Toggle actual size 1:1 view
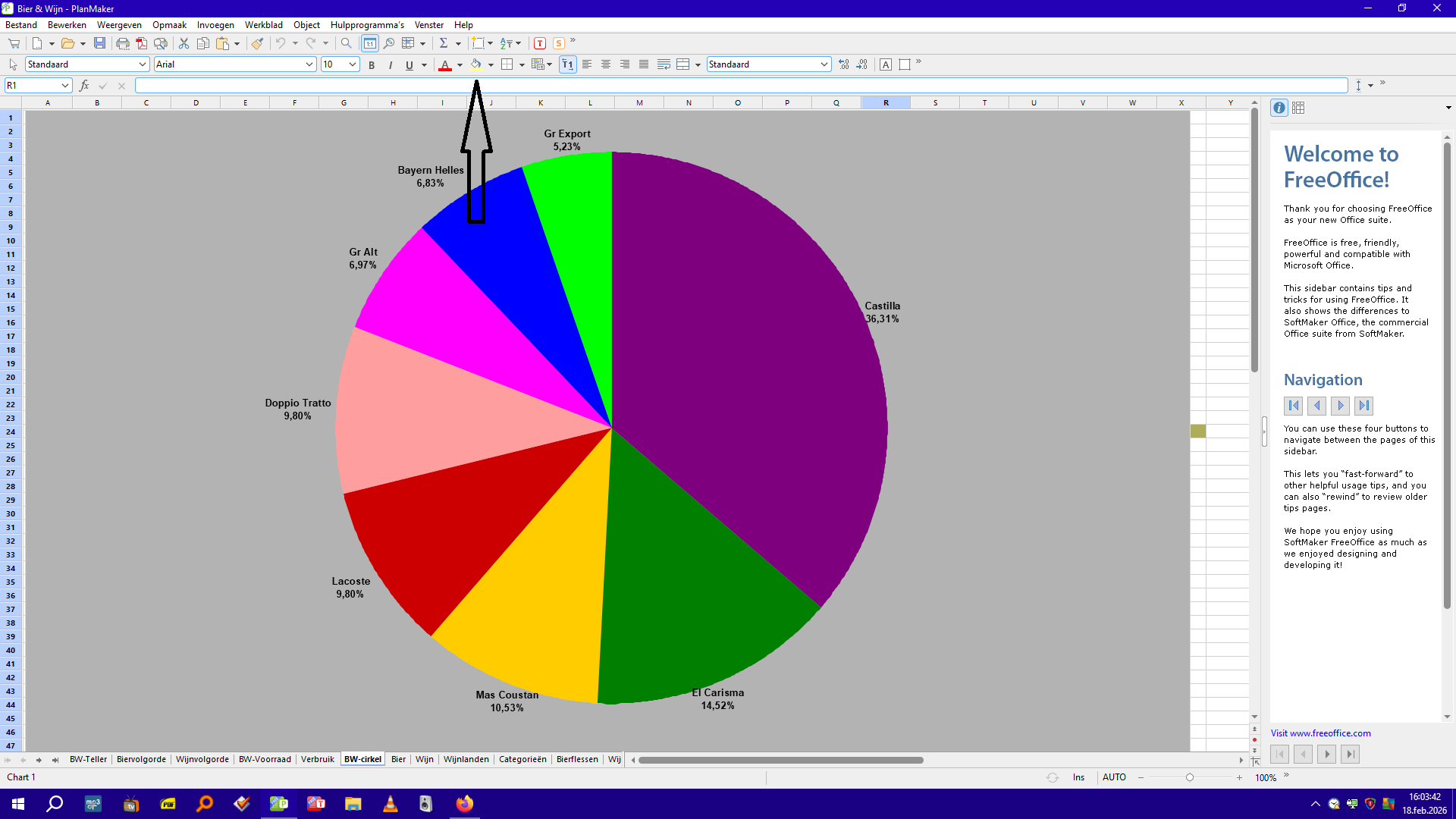Screen dimensions: 1456x819 coord(369,43)
